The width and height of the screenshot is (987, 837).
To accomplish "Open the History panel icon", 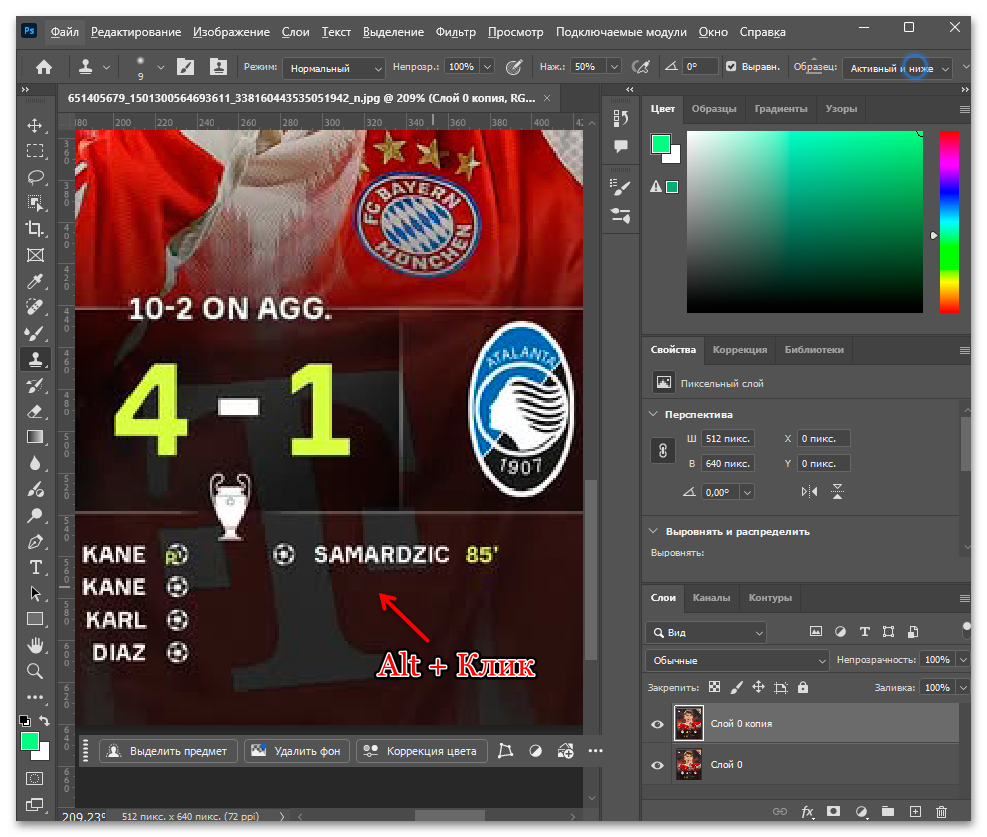I will [x=621, y=118].
